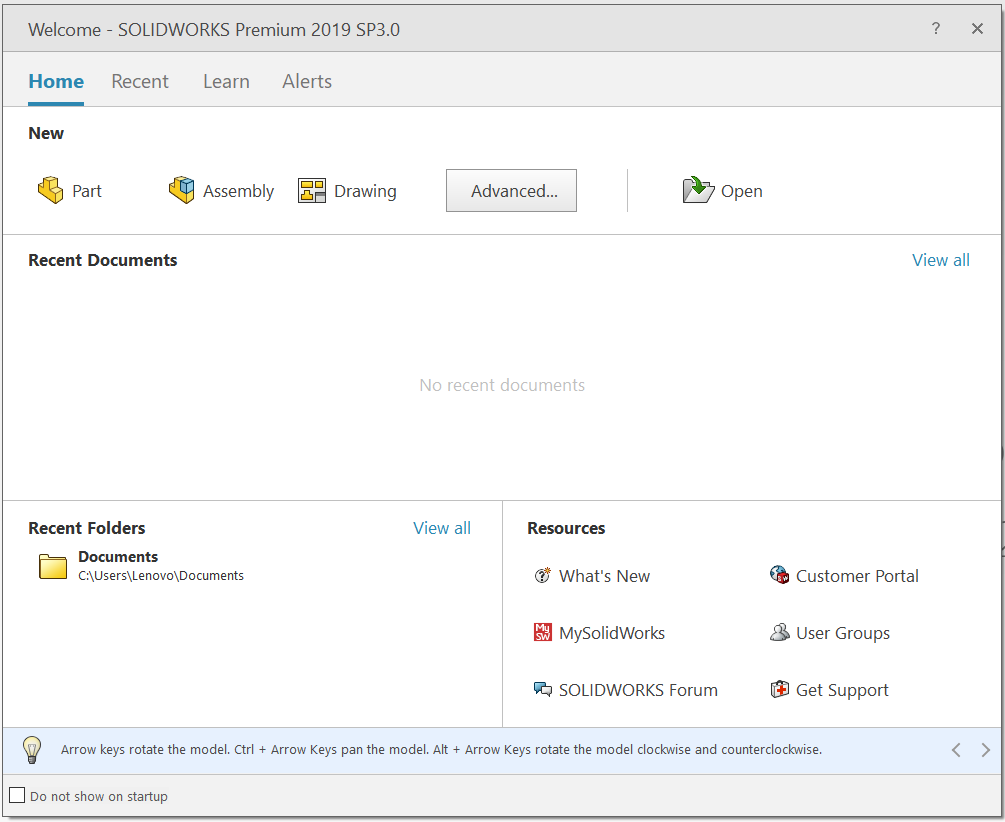Click View all for Recent Documents
Viewport: 1005px width, 822px height.
940,260
